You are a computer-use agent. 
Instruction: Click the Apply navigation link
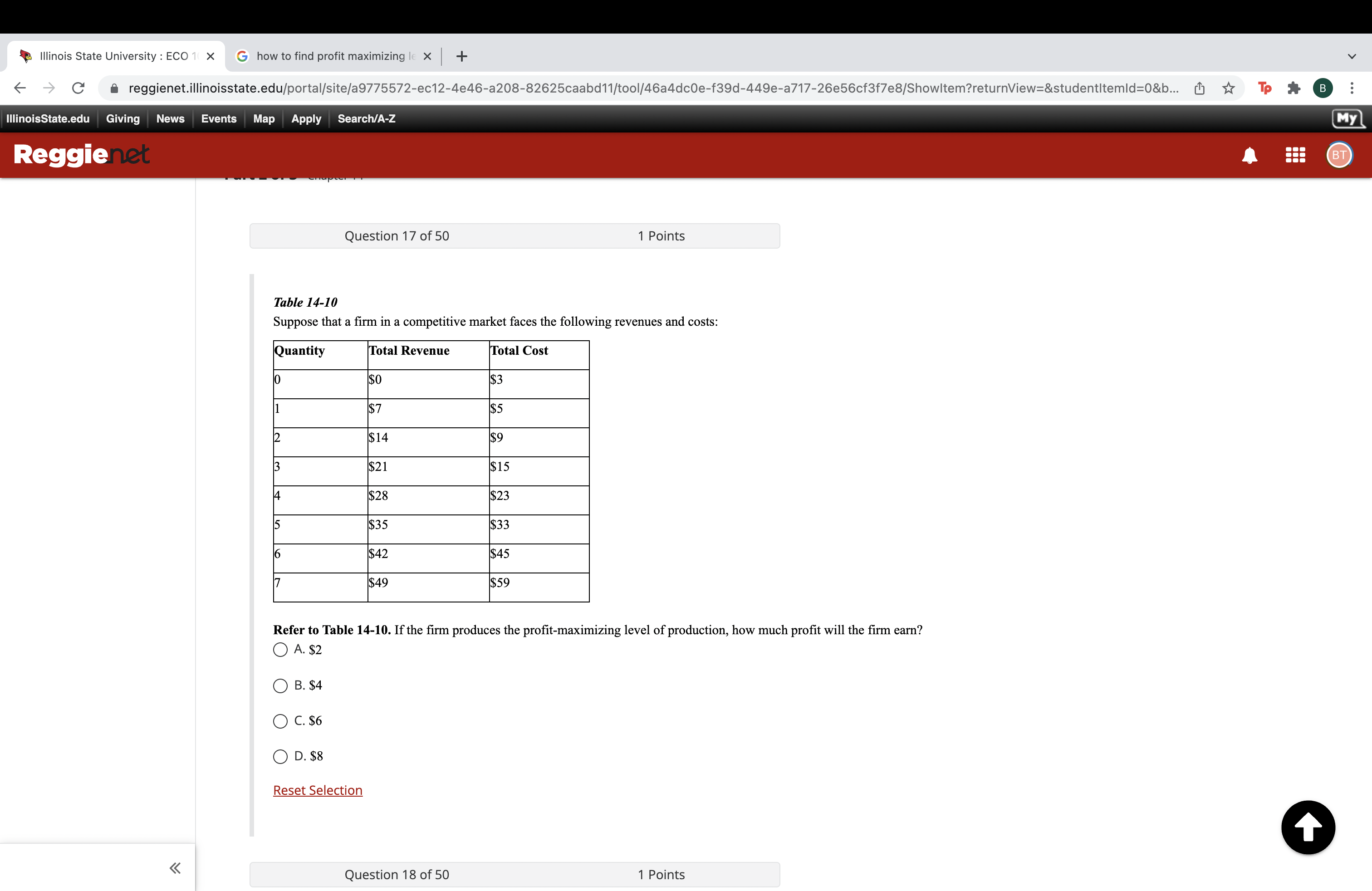(x=305, y=118)
